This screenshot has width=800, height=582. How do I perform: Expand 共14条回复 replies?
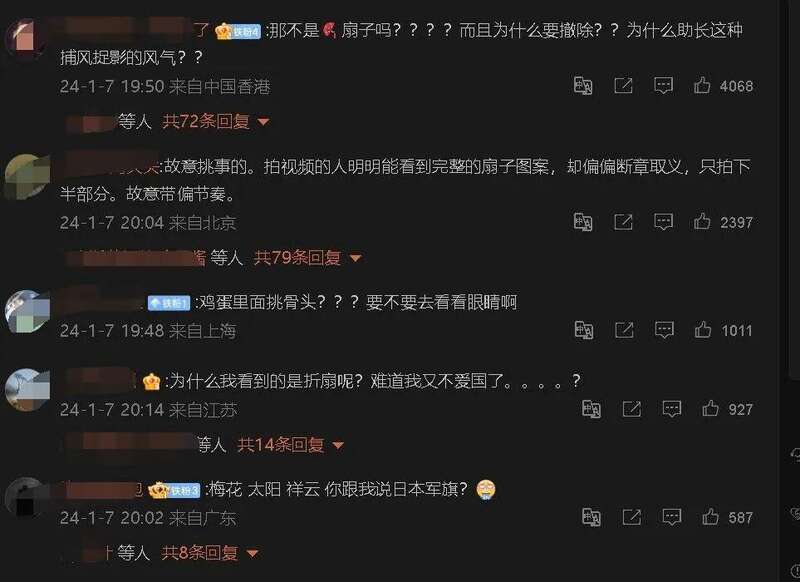click(x=290, y=445)
